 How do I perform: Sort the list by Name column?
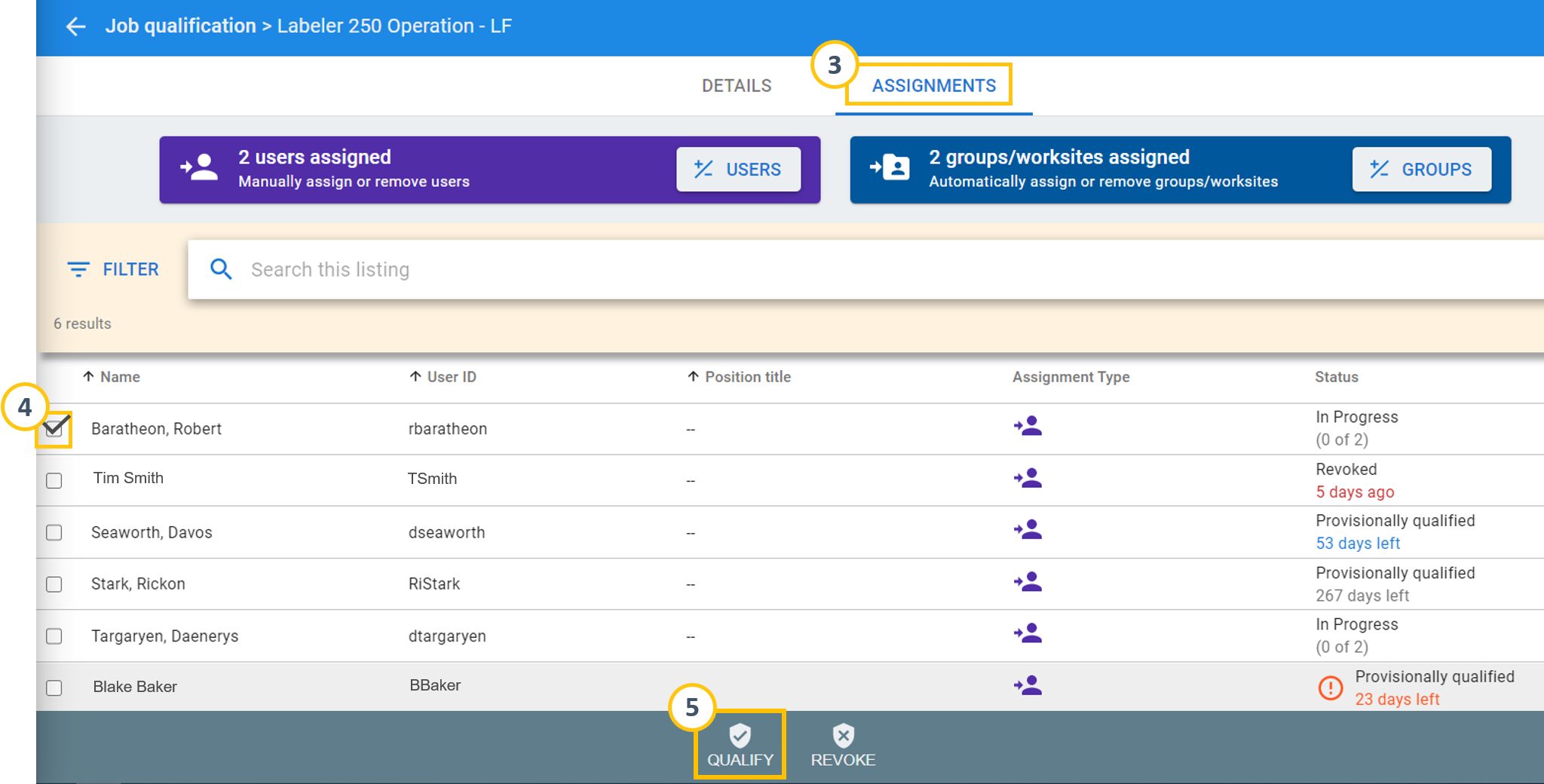(119, 377)
